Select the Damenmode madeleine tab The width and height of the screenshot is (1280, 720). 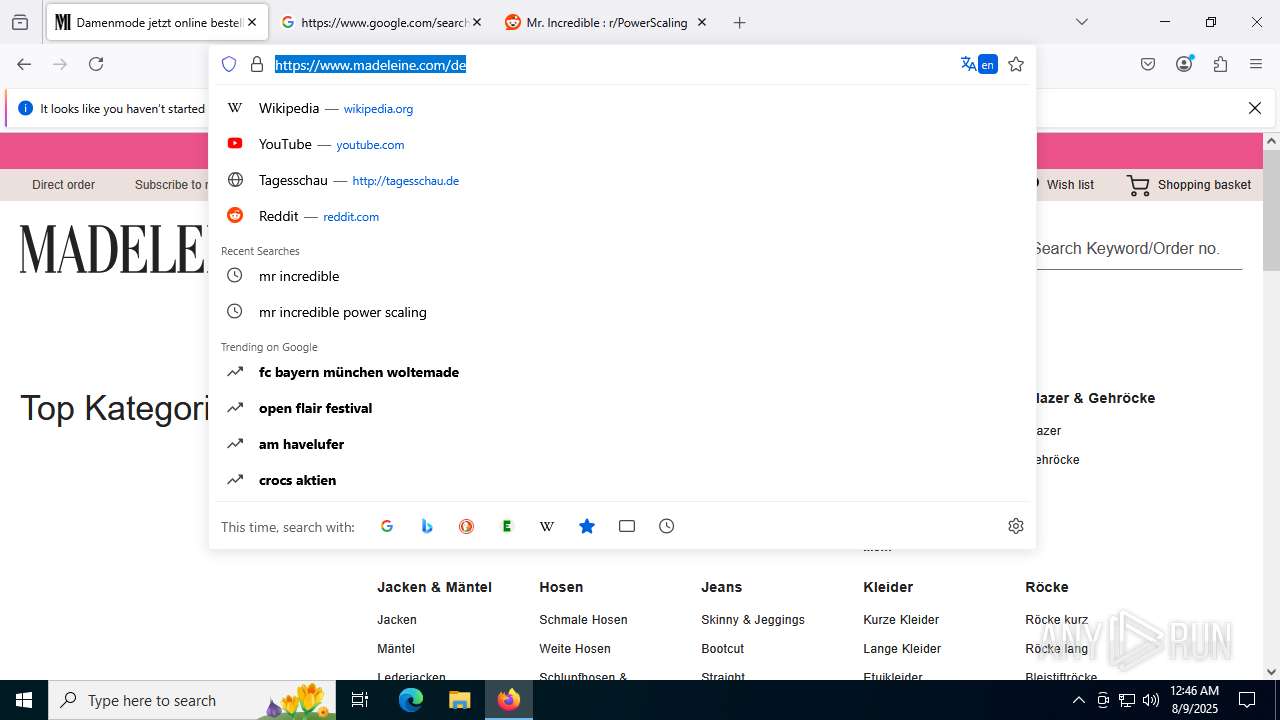point(157,22)
